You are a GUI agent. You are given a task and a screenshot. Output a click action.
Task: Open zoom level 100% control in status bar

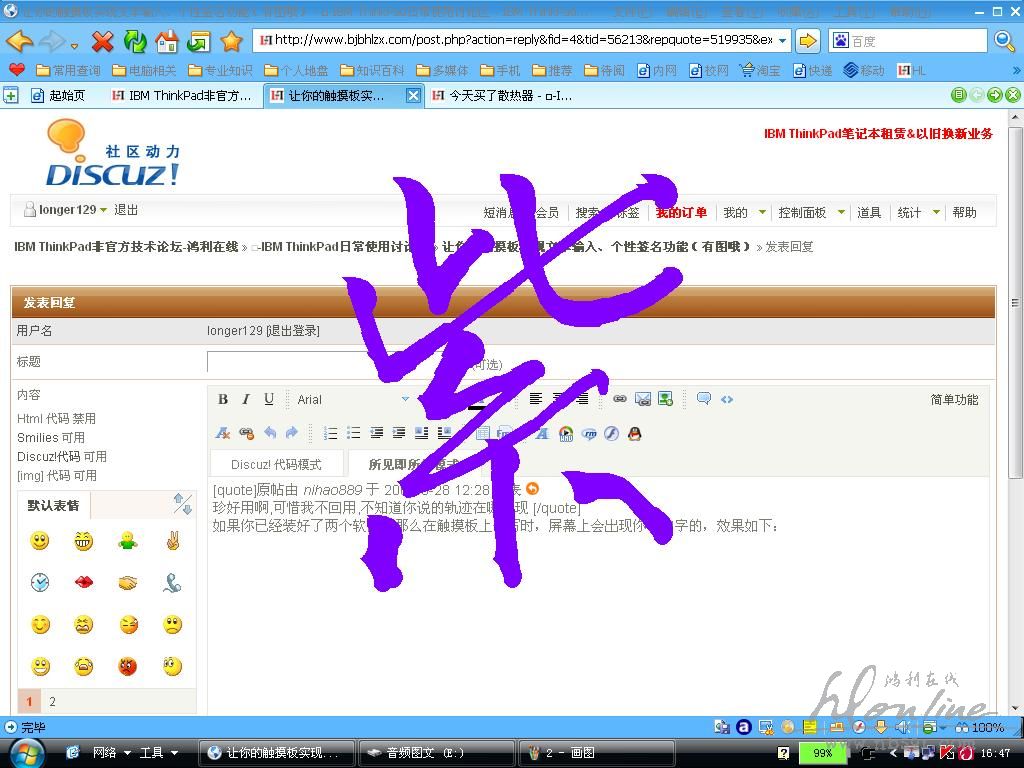click(x=980, y=728)
